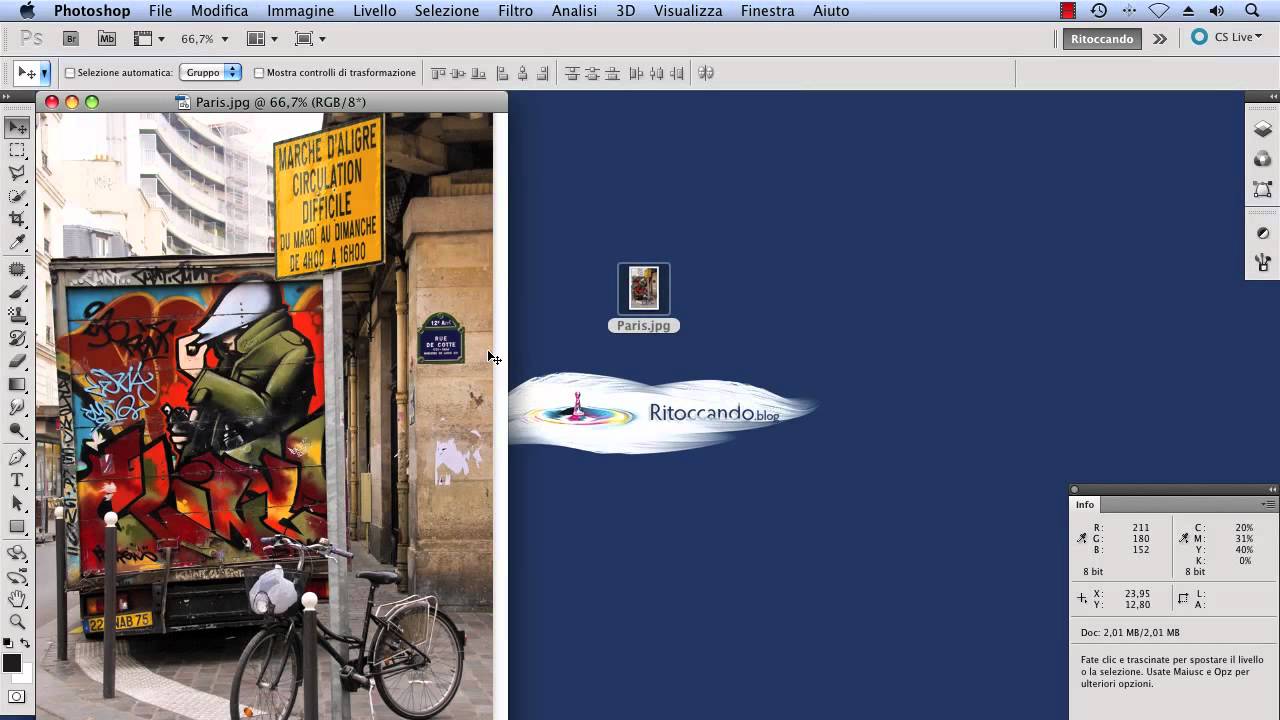Image resolution: width=1280 pixels, height=720 pixels.
Task: Open the Tool Presets panel icon
Action: click(1262, 263)
